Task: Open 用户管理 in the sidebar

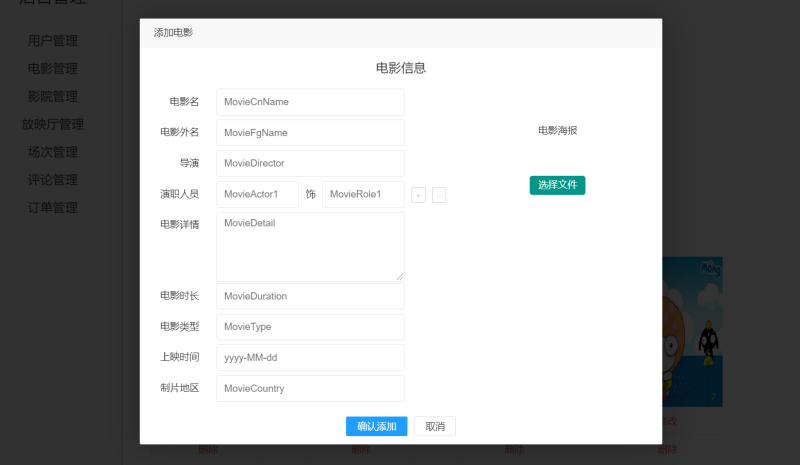Action: point(53,41)
